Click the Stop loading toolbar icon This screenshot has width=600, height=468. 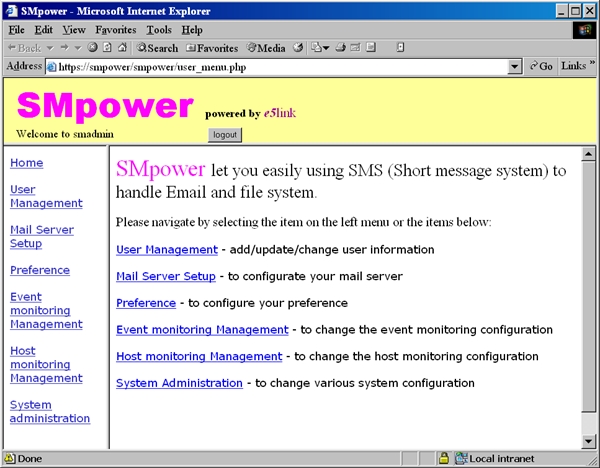pyautogui.click(x=92, y=47)
